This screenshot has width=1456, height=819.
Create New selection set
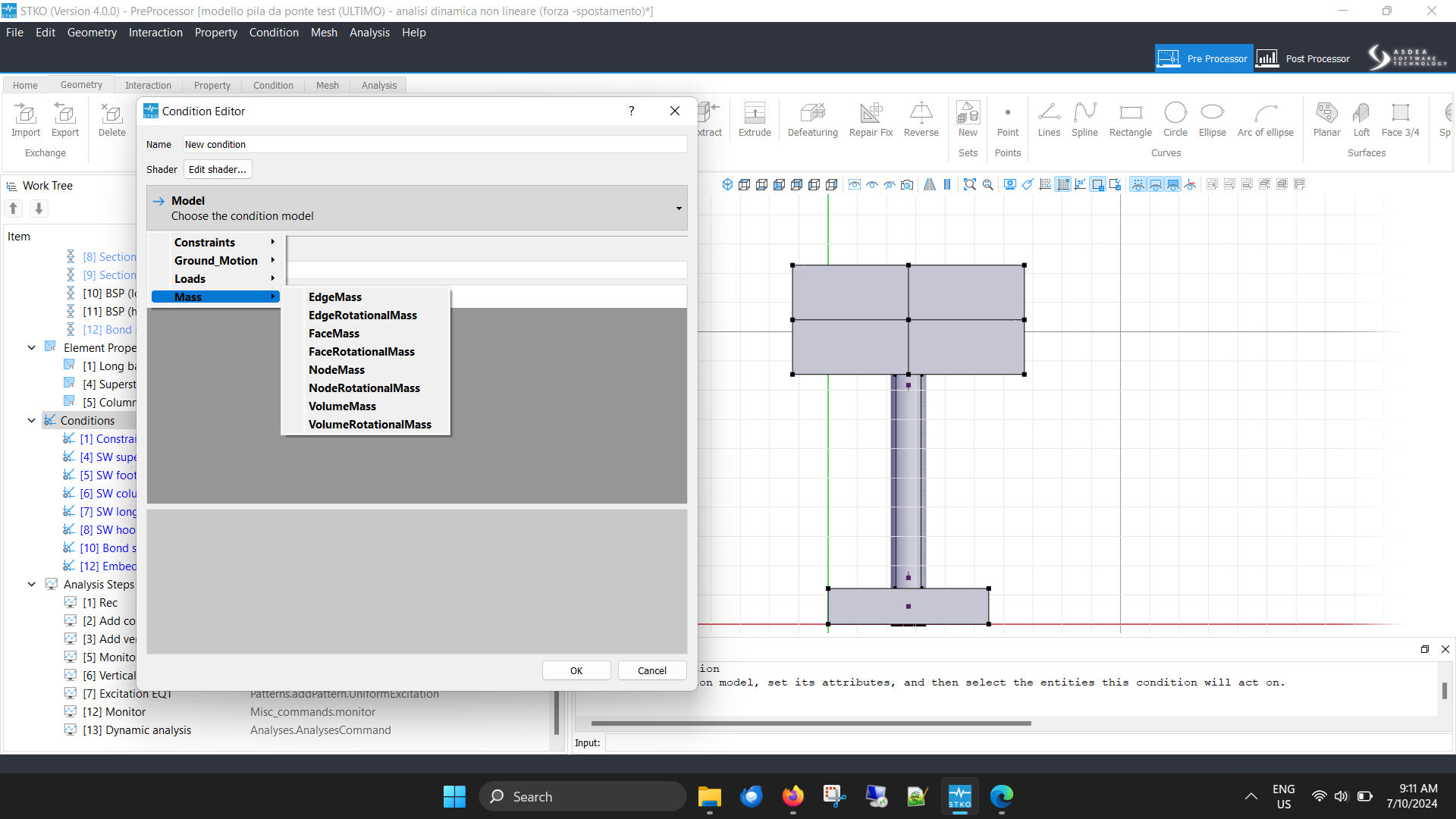click(968, 120)
